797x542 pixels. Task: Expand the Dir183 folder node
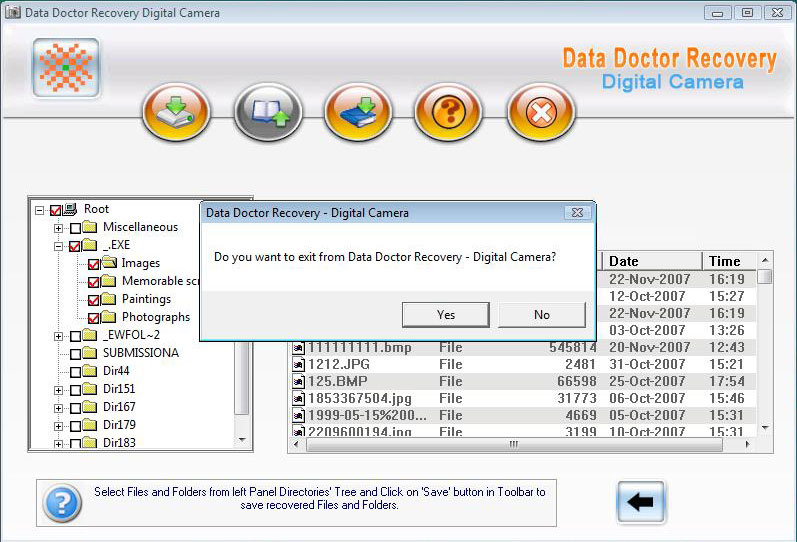click(x=58, y=444)
